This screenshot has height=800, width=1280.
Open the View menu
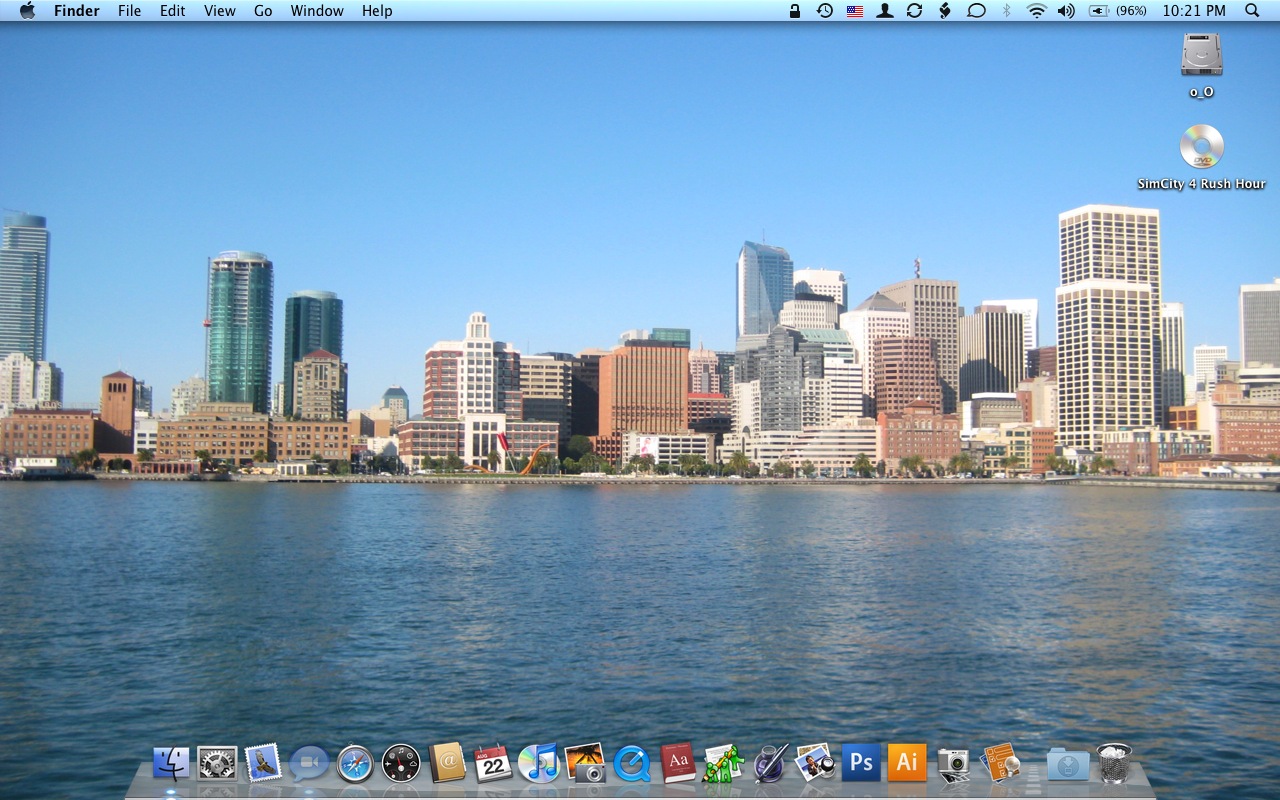[219, 11]
